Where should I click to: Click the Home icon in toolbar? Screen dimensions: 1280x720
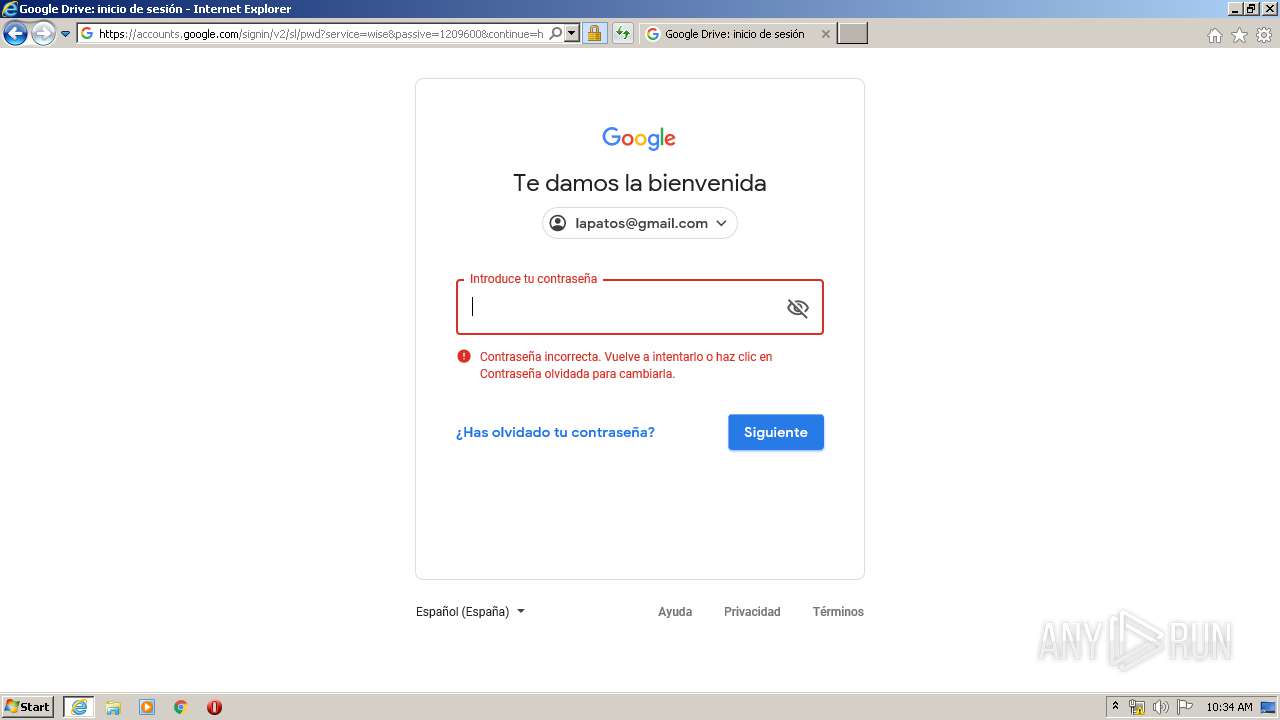(x=1214, y=35)
